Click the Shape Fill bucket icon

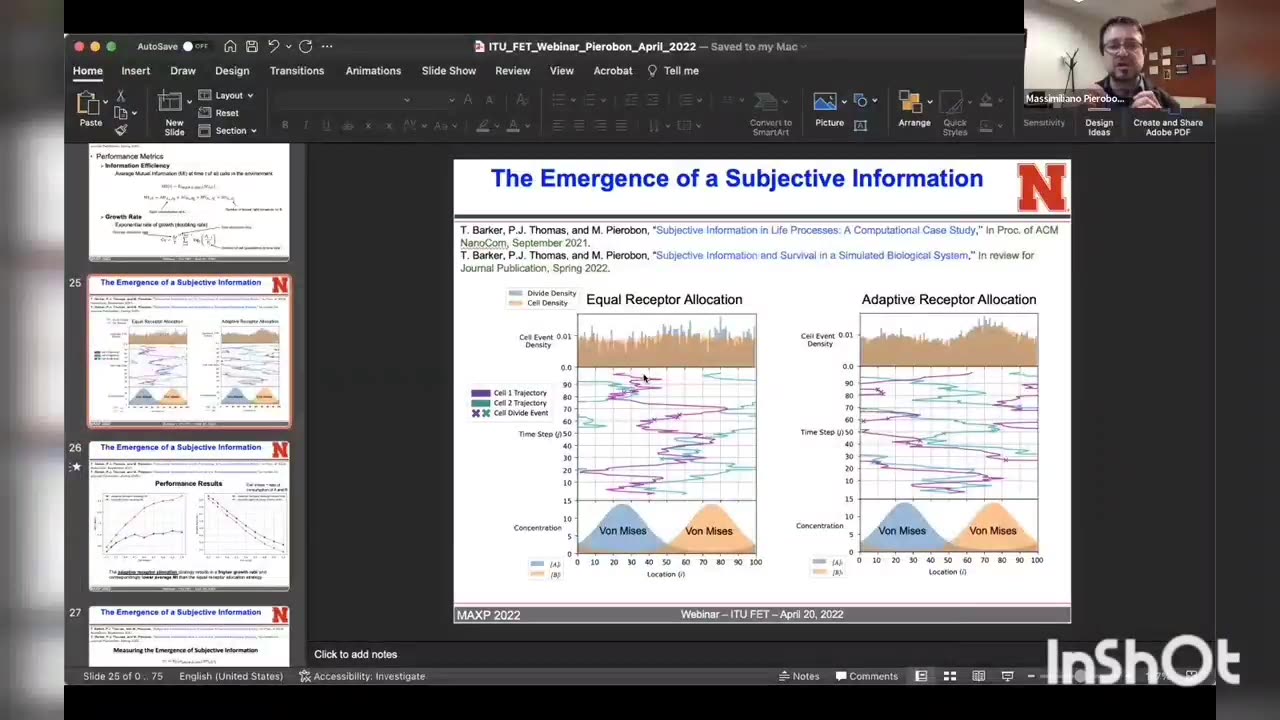pos(985,100)
